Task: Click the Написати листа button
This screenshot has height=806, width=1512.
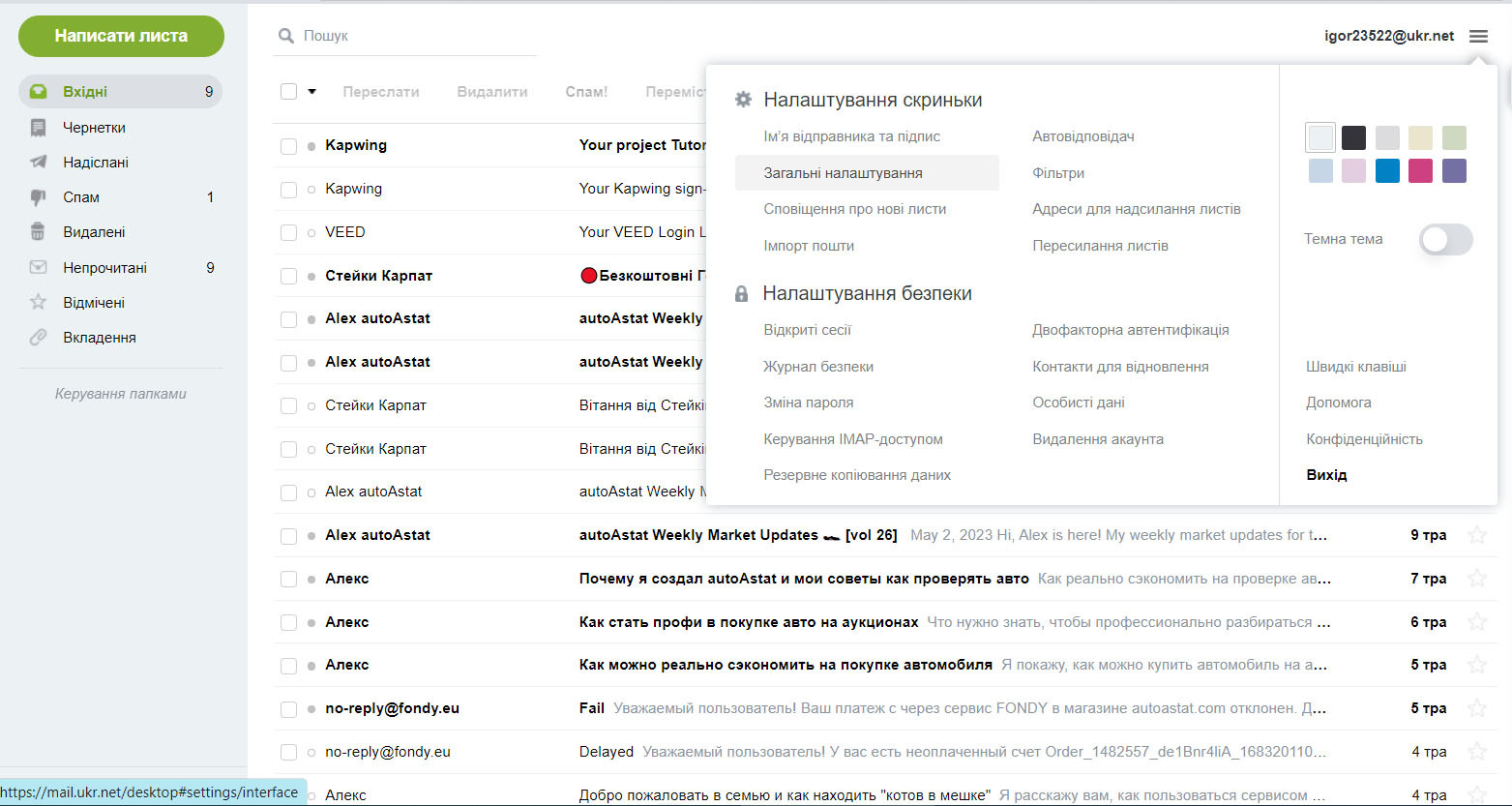Action: (x=121, y=36)
